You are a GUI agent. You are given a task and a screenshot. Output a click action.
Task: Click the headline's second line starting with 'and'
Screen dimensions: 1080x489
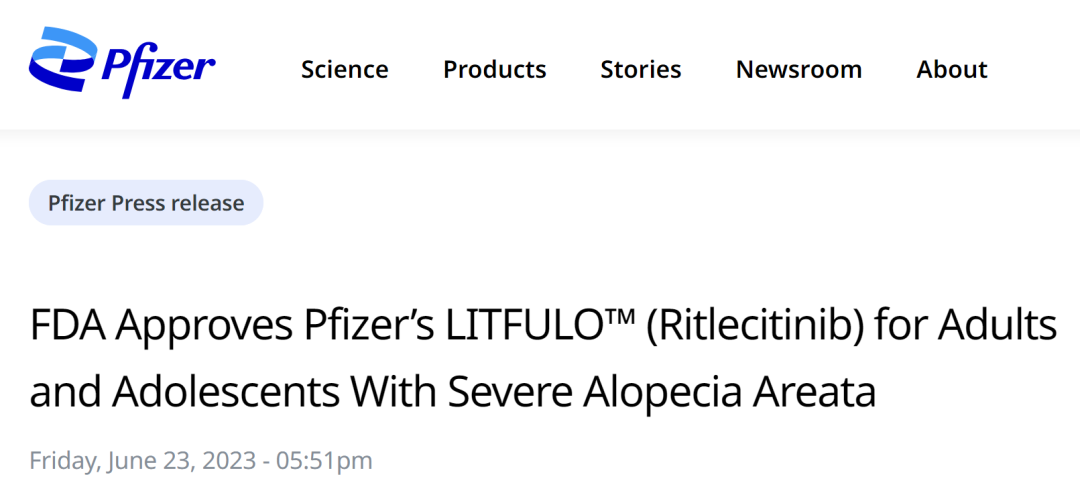tap(453, 393)
